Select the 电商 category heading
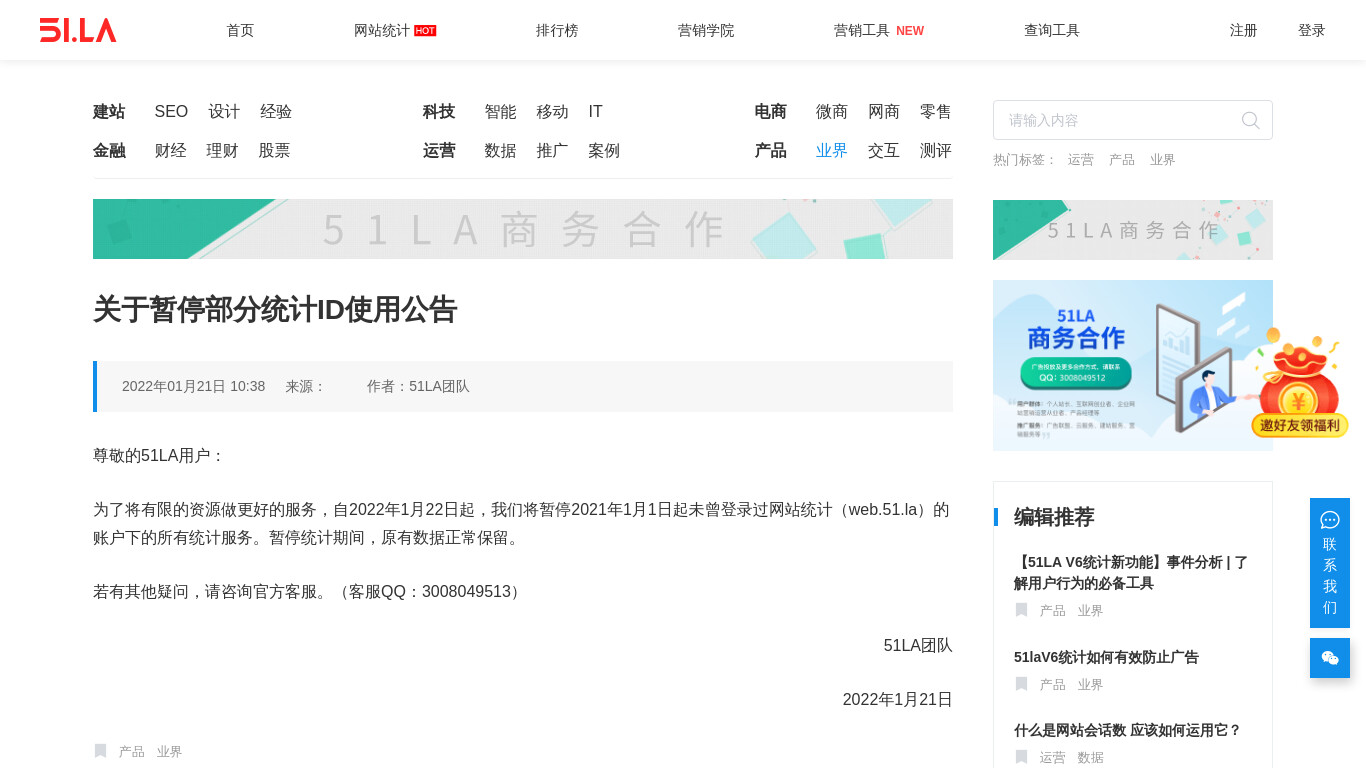Viewport: 1366px width, 768px height. 770,112
